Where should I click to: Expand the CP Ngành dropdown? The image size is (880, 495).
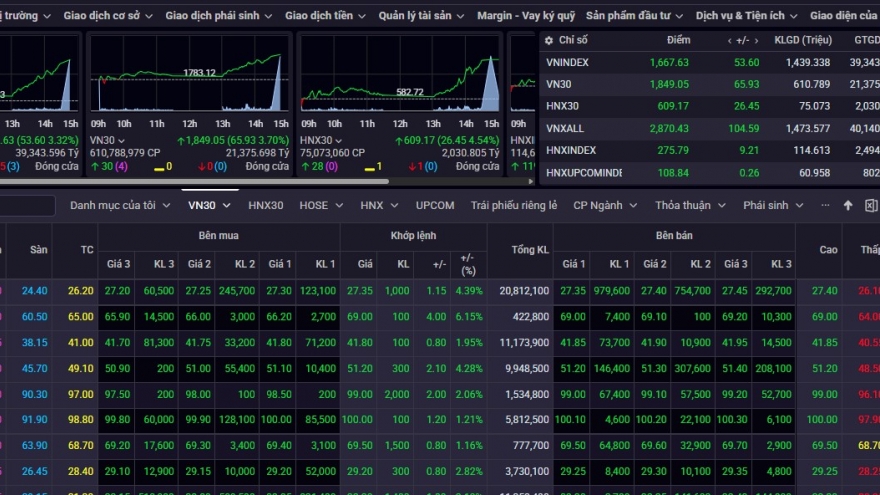[604, 205]
